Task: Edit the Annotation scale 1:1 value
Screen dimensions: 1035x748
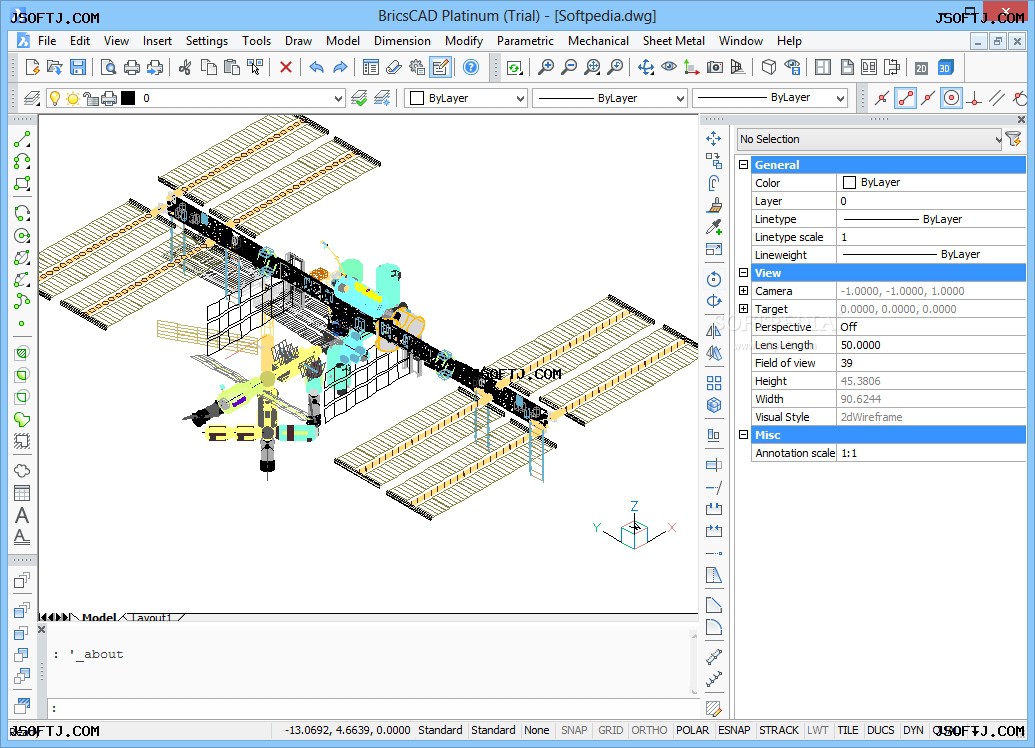Action: pos(931,453)
